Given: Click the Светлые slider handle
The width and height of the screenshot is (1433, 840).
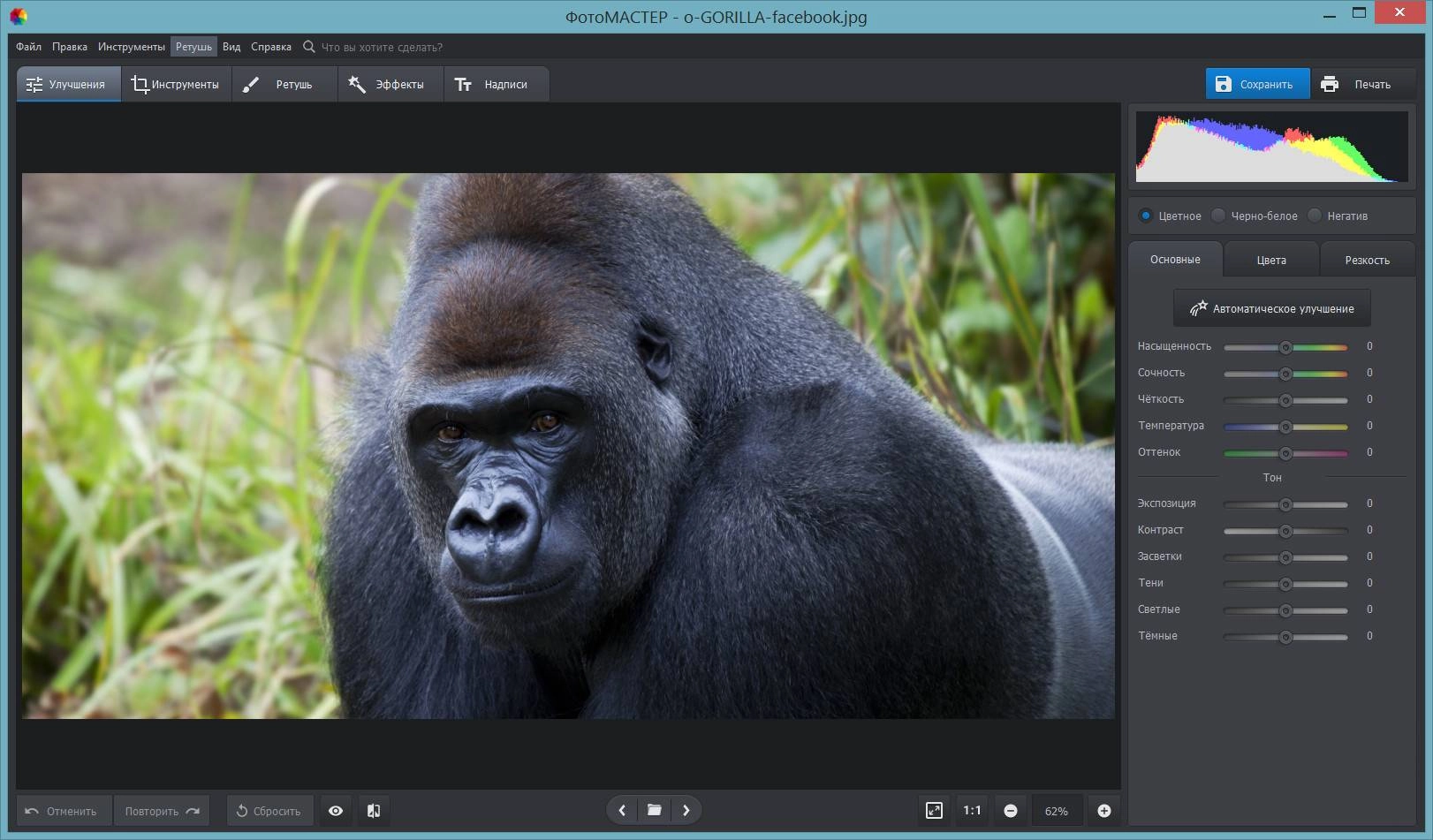Looking at the screenshot, I should click(1285, 610).
